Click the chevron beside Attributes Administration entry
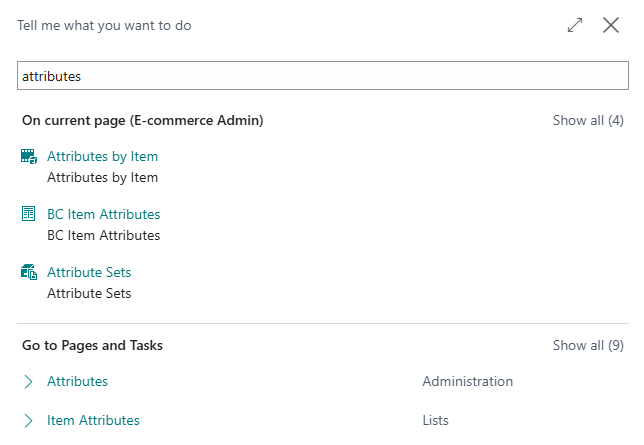 click(28, 381)
